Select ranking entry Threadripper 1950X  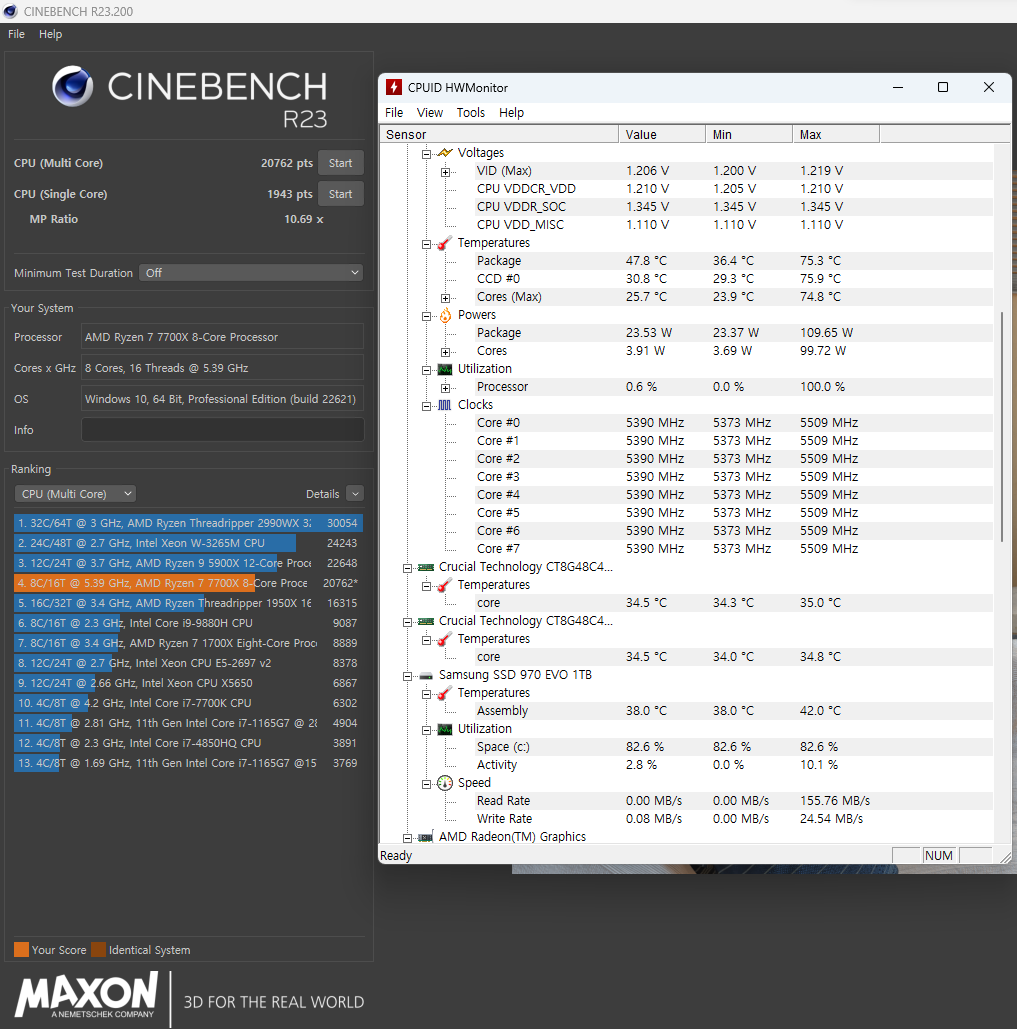point(188,603)
